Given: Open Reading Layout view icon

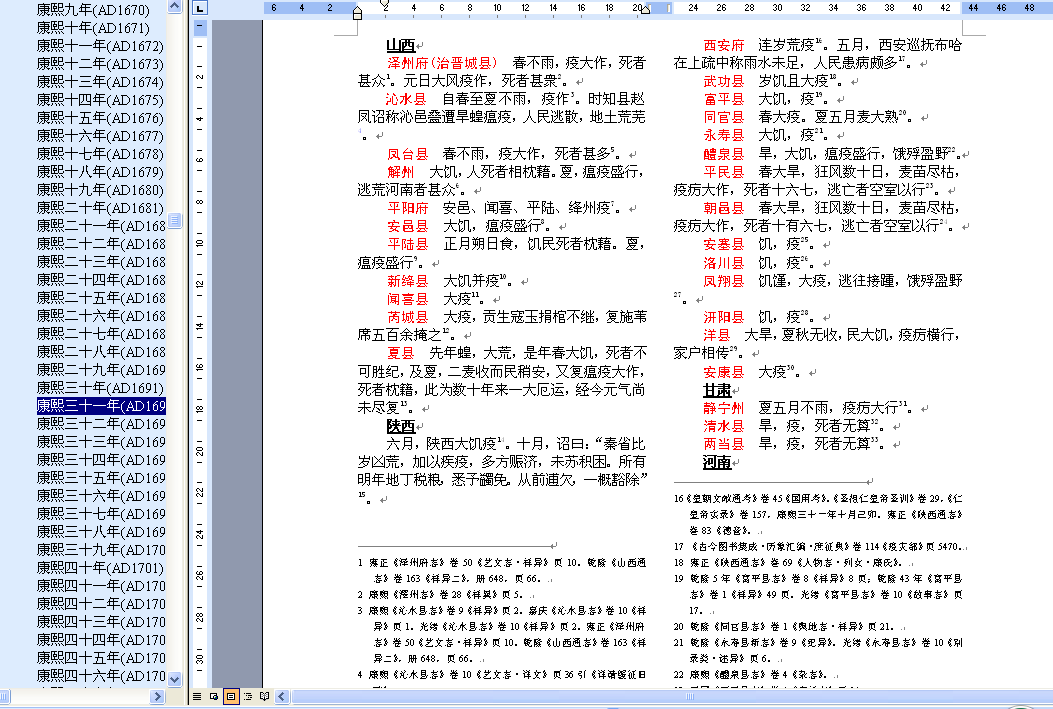Looking at the screenshot, I should pyautogui.click(x=264, y=695).
